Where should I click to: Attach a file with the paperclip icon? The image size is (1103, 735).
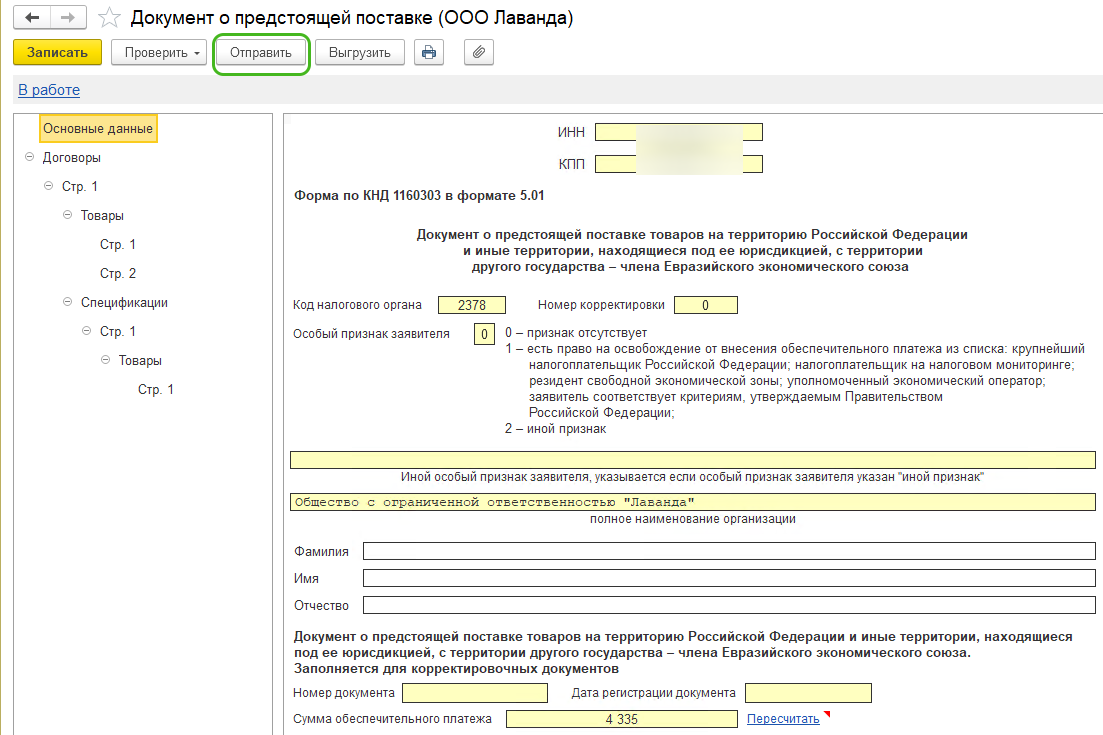479,53
